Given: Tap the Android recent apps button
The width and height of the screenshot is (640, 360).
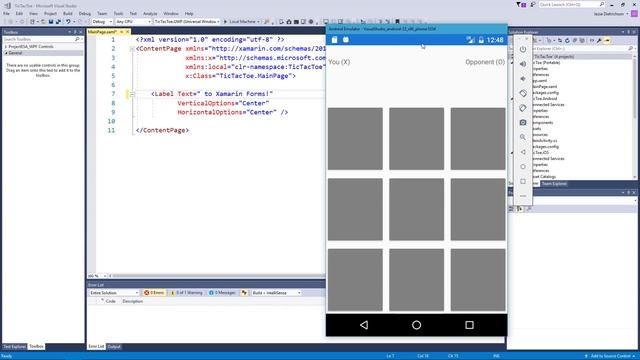Looking at the screenshot, I should click(469, 325).
